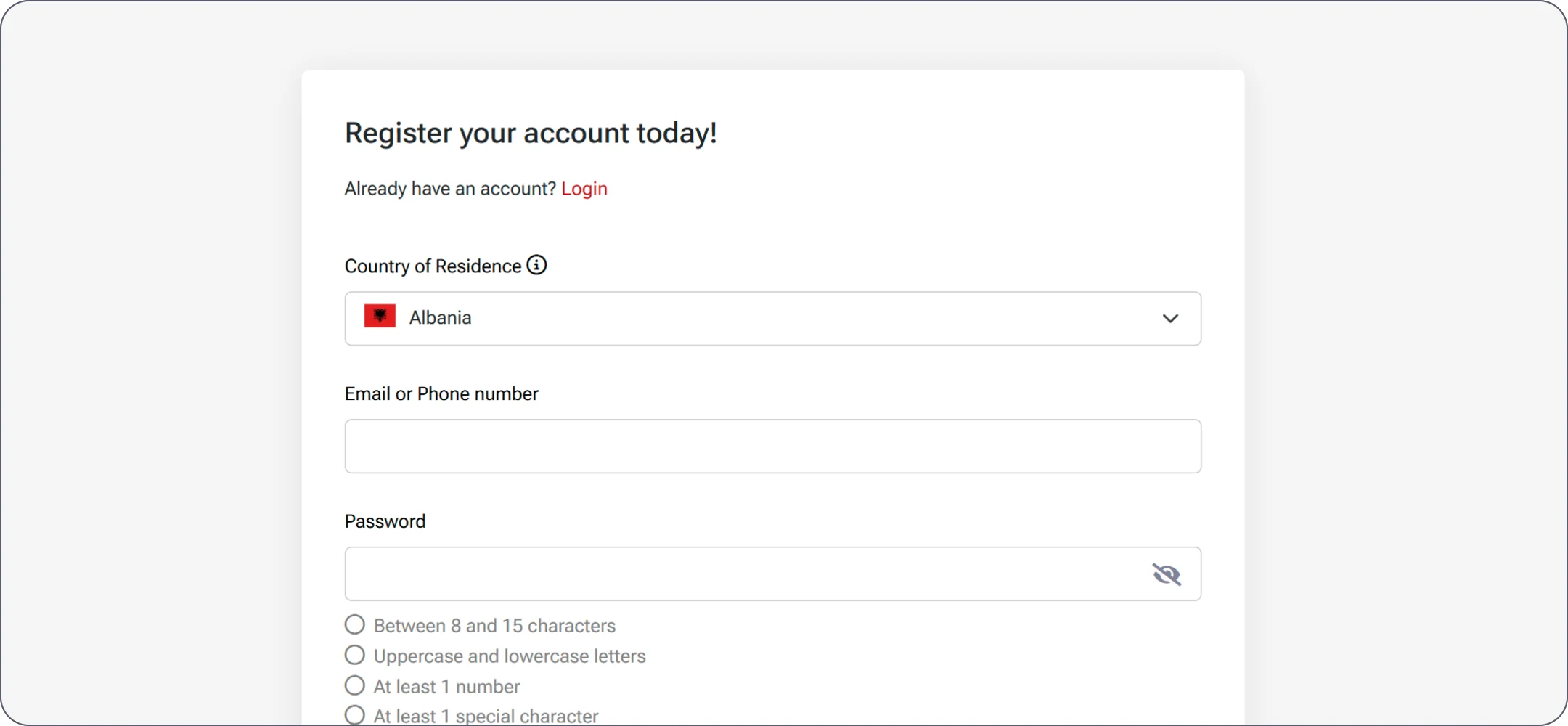This screenshot has height=726, width=1568.
Task: Toggle password visibility with the crossed-eye icon
Action: 1167,574
